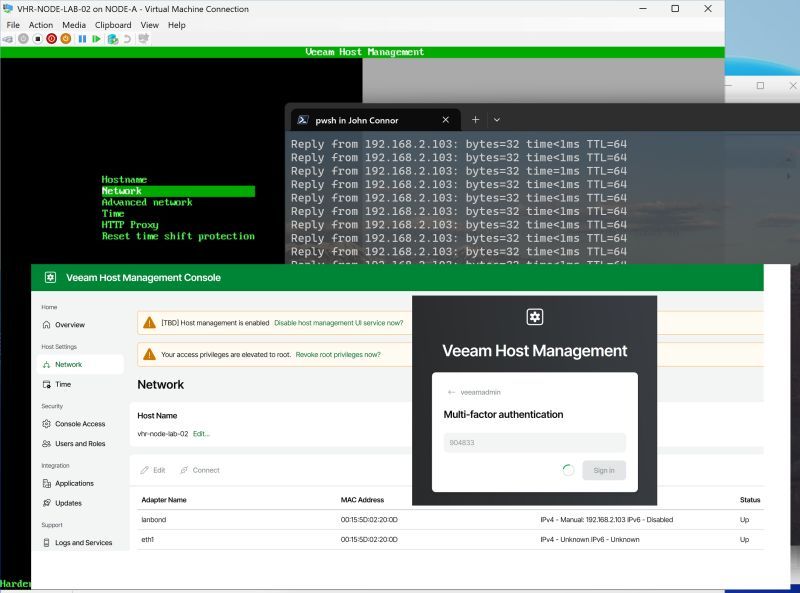Select Reset time shift protection entry
Screen dimensions: 800x593
[178, 236]
